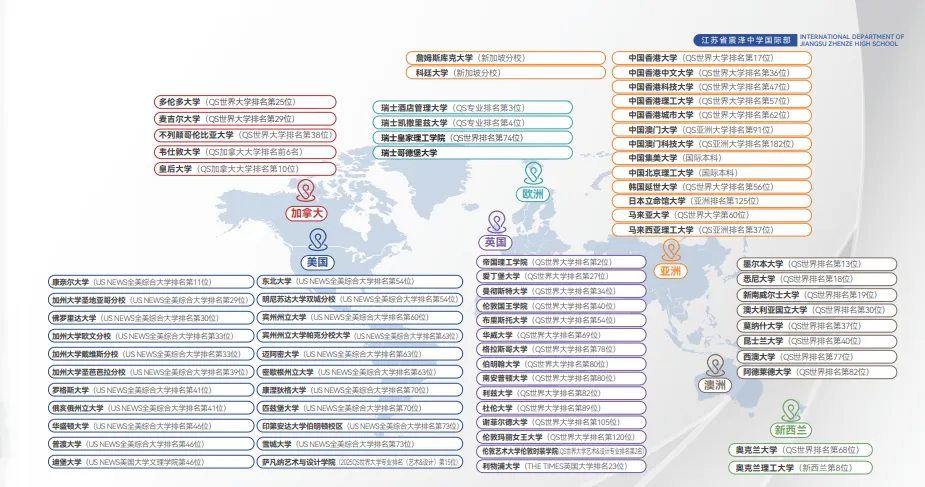Click the 萨凡纳艺术与设计学院 entry

[x=360, y=462]
